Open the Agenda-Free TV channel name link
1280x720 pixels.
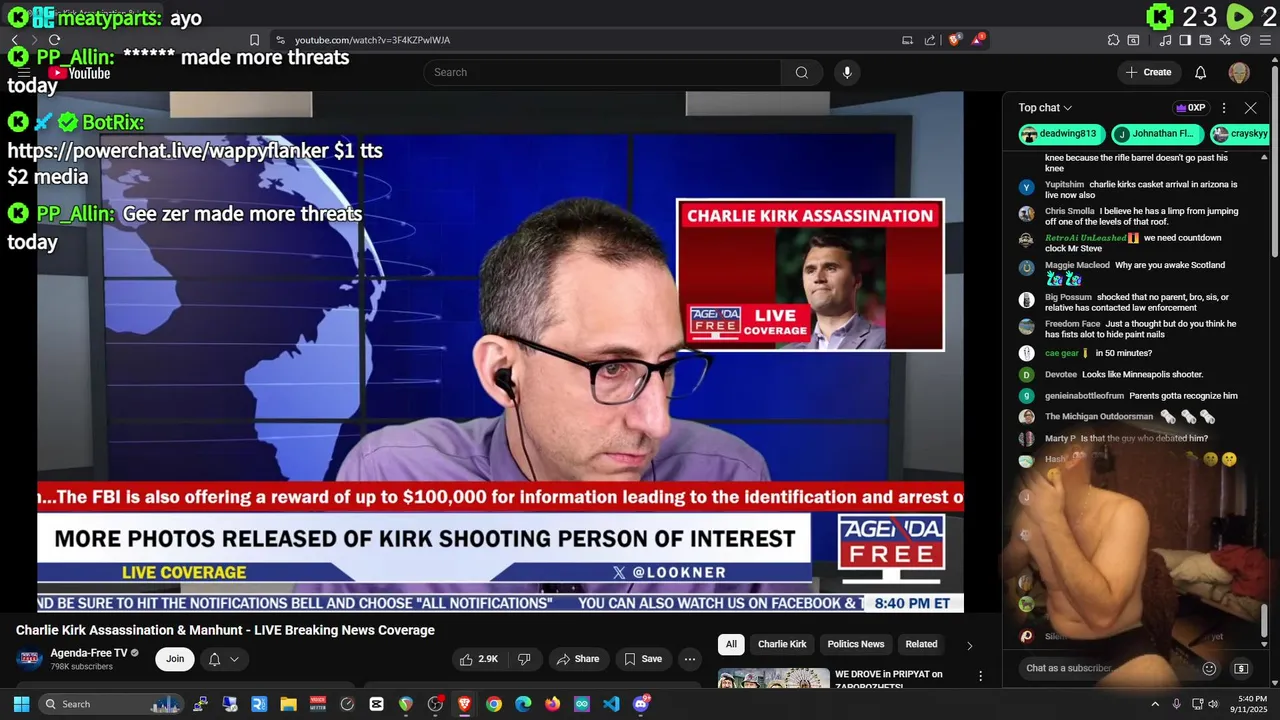(x=88, y=653)
